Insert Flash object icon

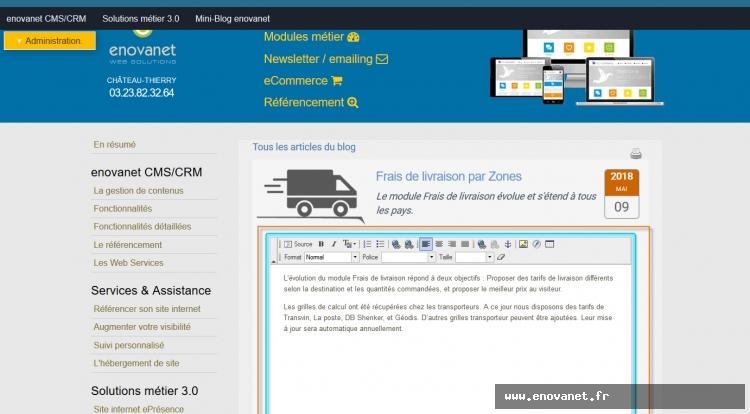point(537,244)
